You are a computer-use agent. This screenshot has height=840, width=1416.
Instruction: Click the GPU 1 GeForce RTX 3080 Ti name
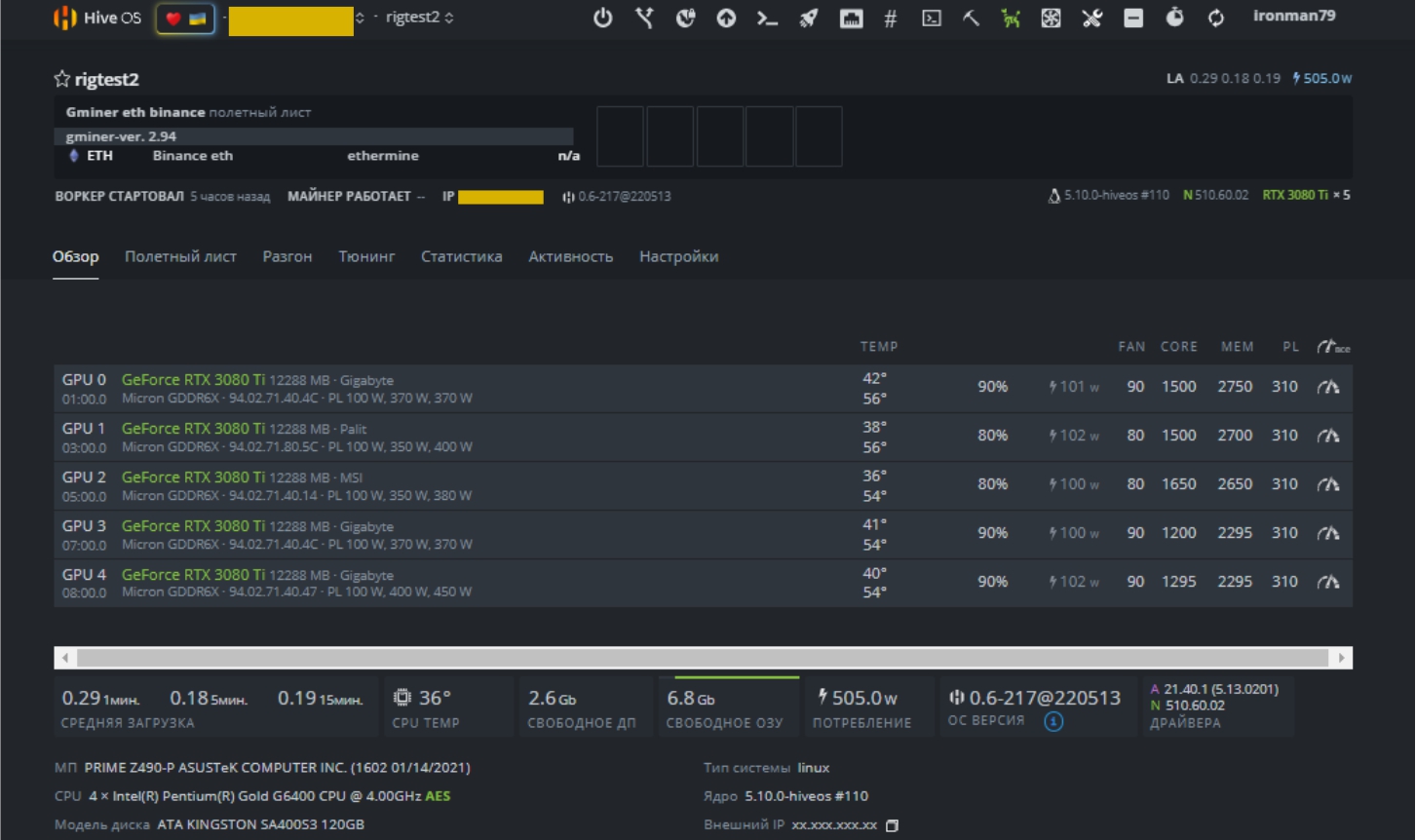click(193, 429)
